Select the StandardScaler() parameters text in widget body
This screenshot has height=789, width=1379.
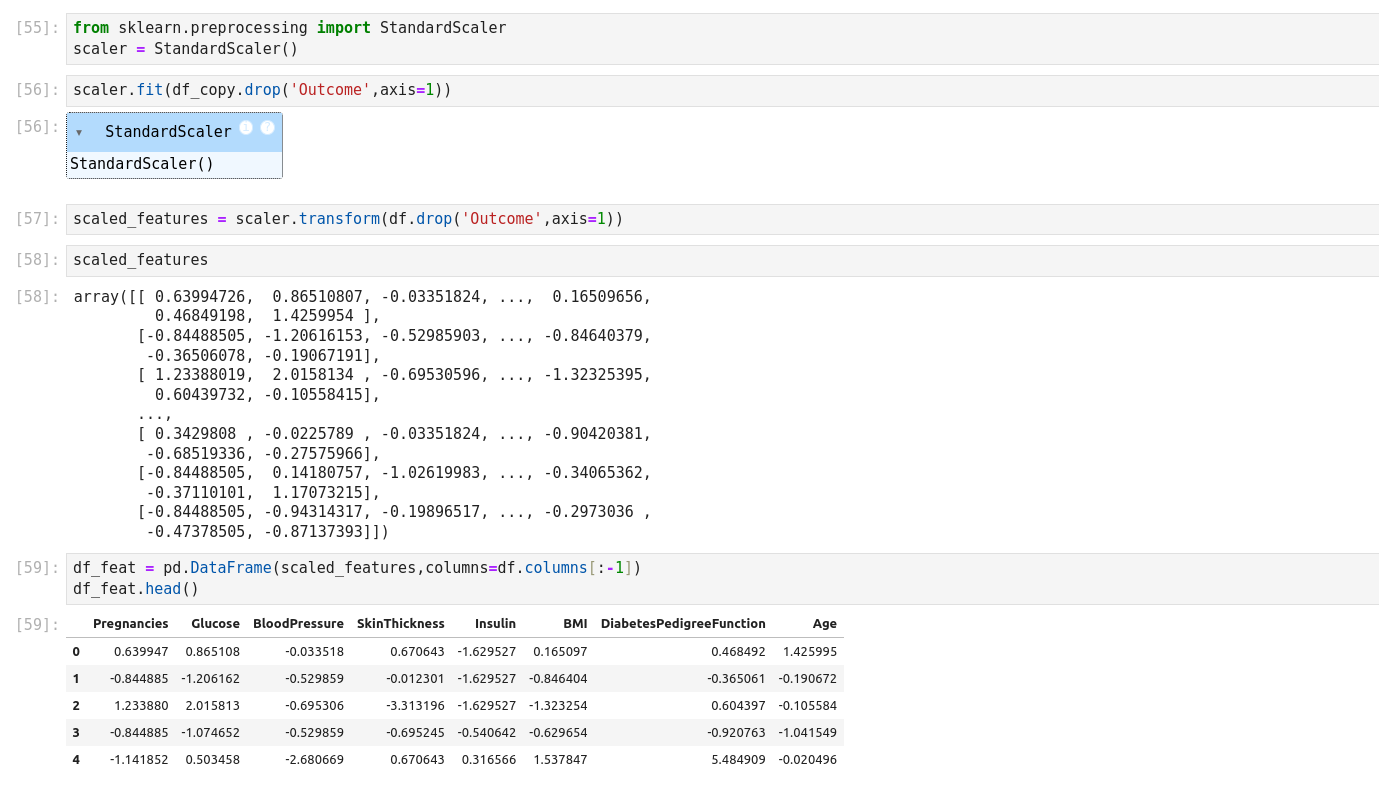(142, 164)
